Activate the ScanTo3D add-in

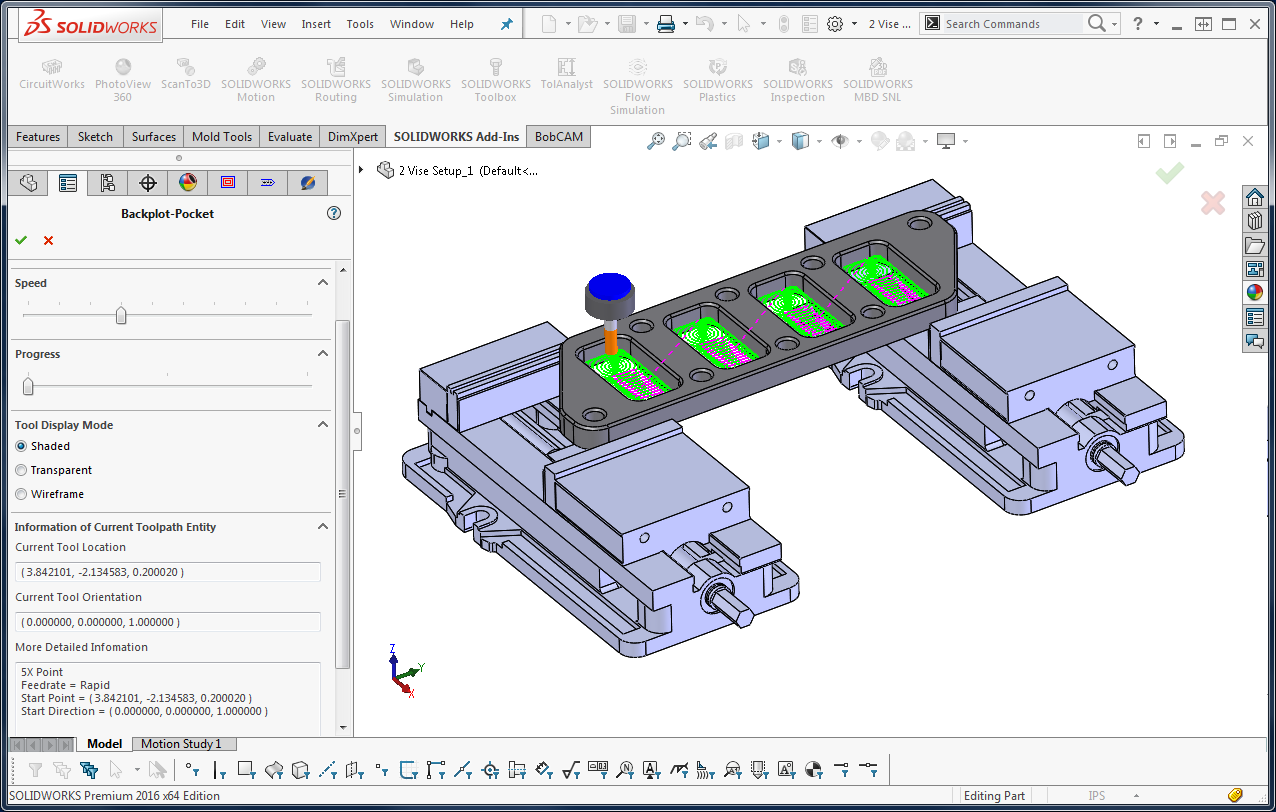click(x=186, y=76)
